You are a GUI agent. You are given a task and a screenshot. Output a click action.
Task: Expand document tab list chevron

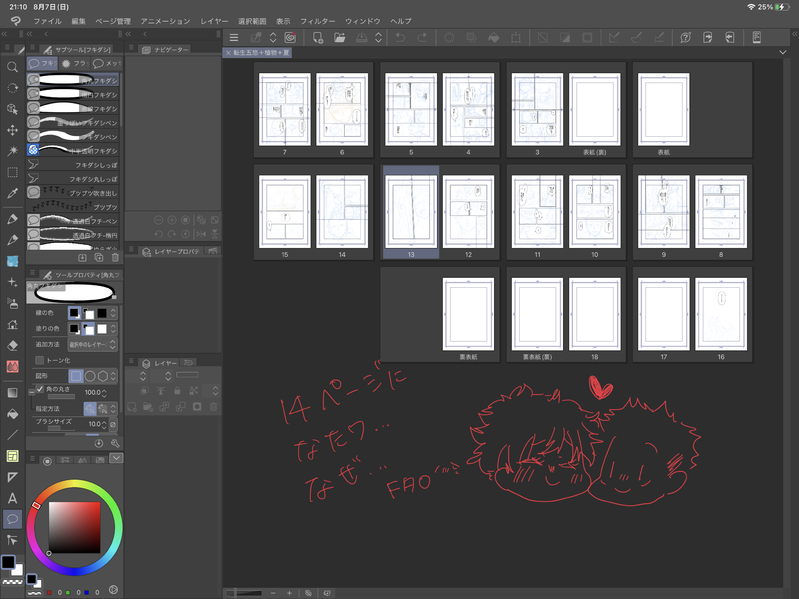coord(783,52)
